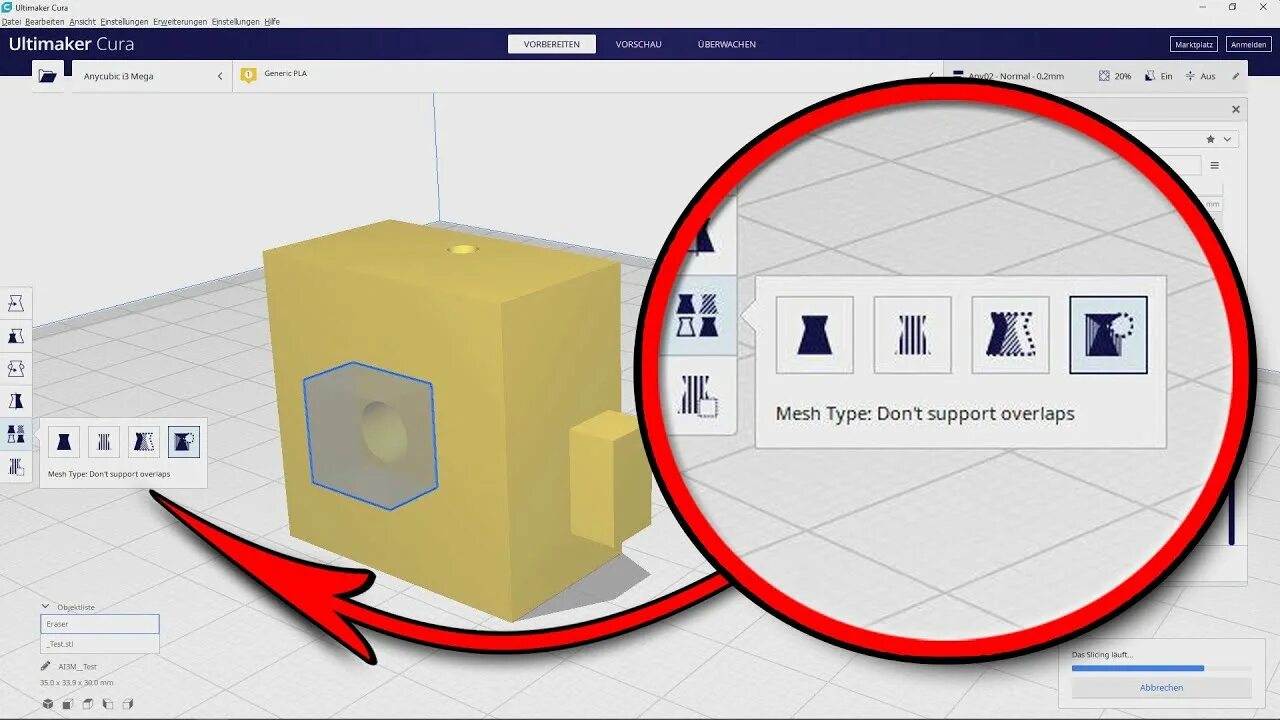This screenshot has width=1280, height=720.
Task: Click the adhesion Aus icon
Action: point(1190,76)
